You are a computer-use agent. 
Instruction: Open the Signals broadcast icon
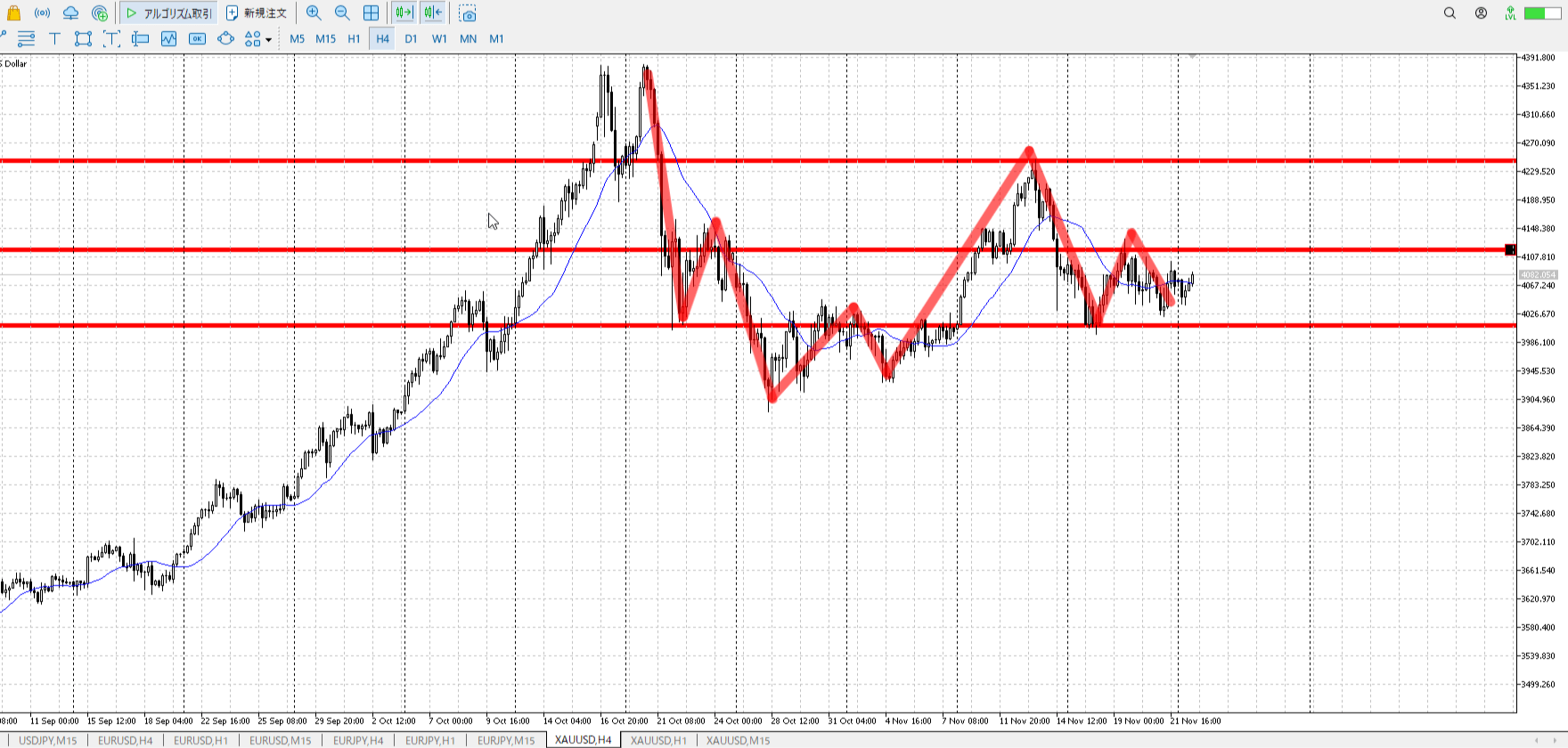pyautogui.click(x=42, y=13)
